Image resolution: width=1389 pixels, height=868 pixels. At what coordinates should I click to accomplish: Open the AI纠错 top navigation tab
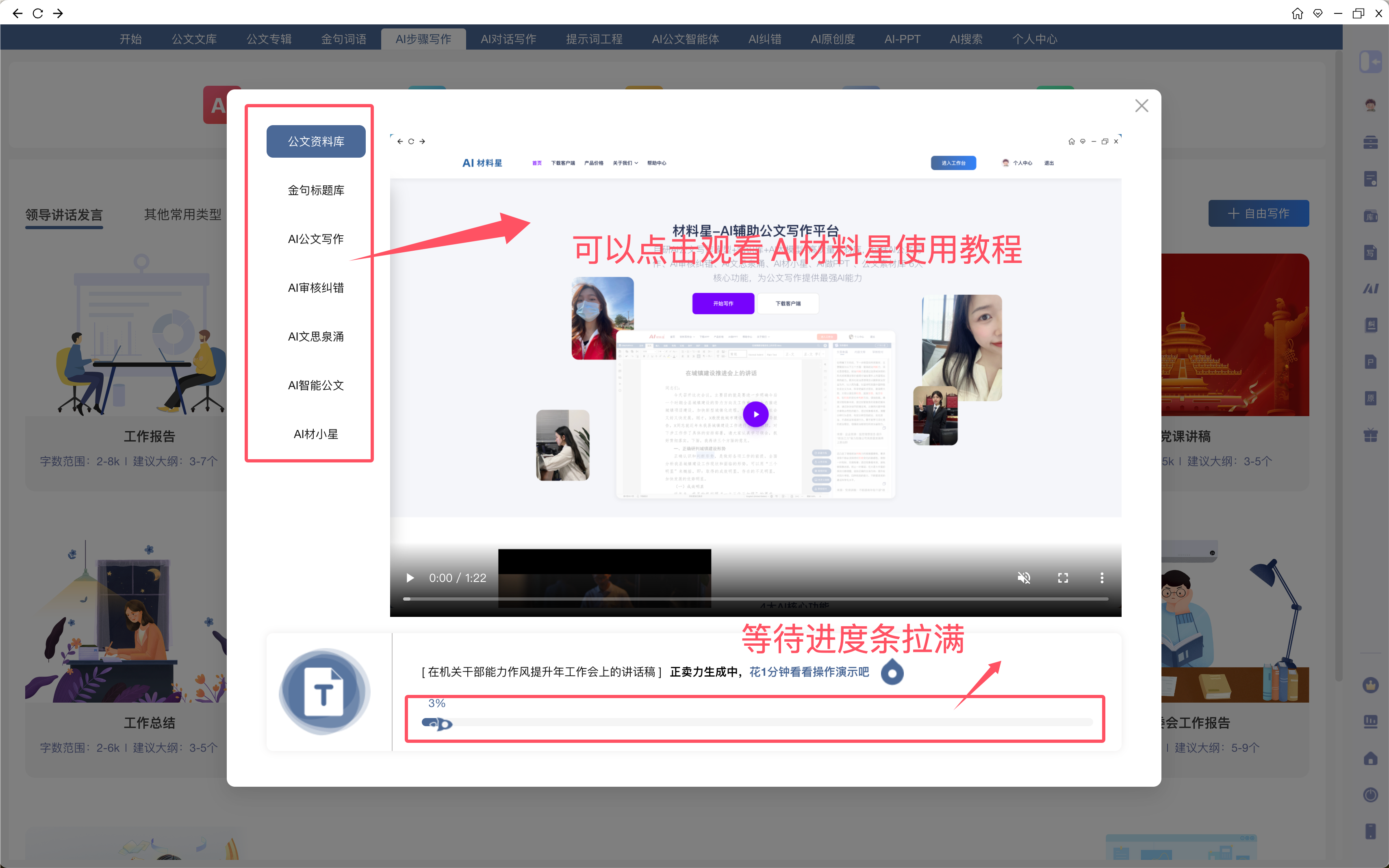[764, 39]
